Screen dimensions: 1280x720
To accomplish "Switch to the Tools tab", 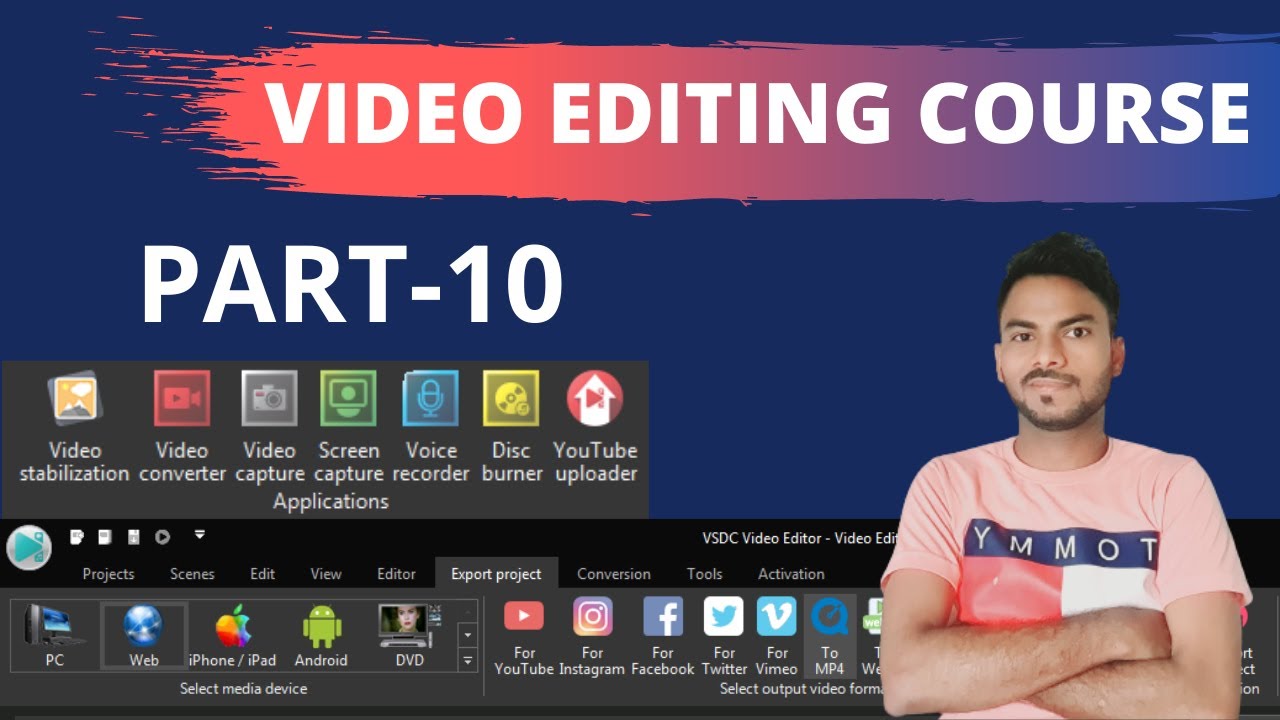I will point(704,574).
